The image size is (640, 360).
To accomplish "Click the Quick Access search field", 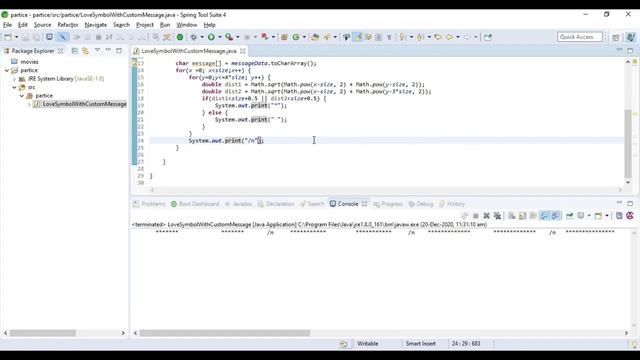I will click(x=580, y=37).
